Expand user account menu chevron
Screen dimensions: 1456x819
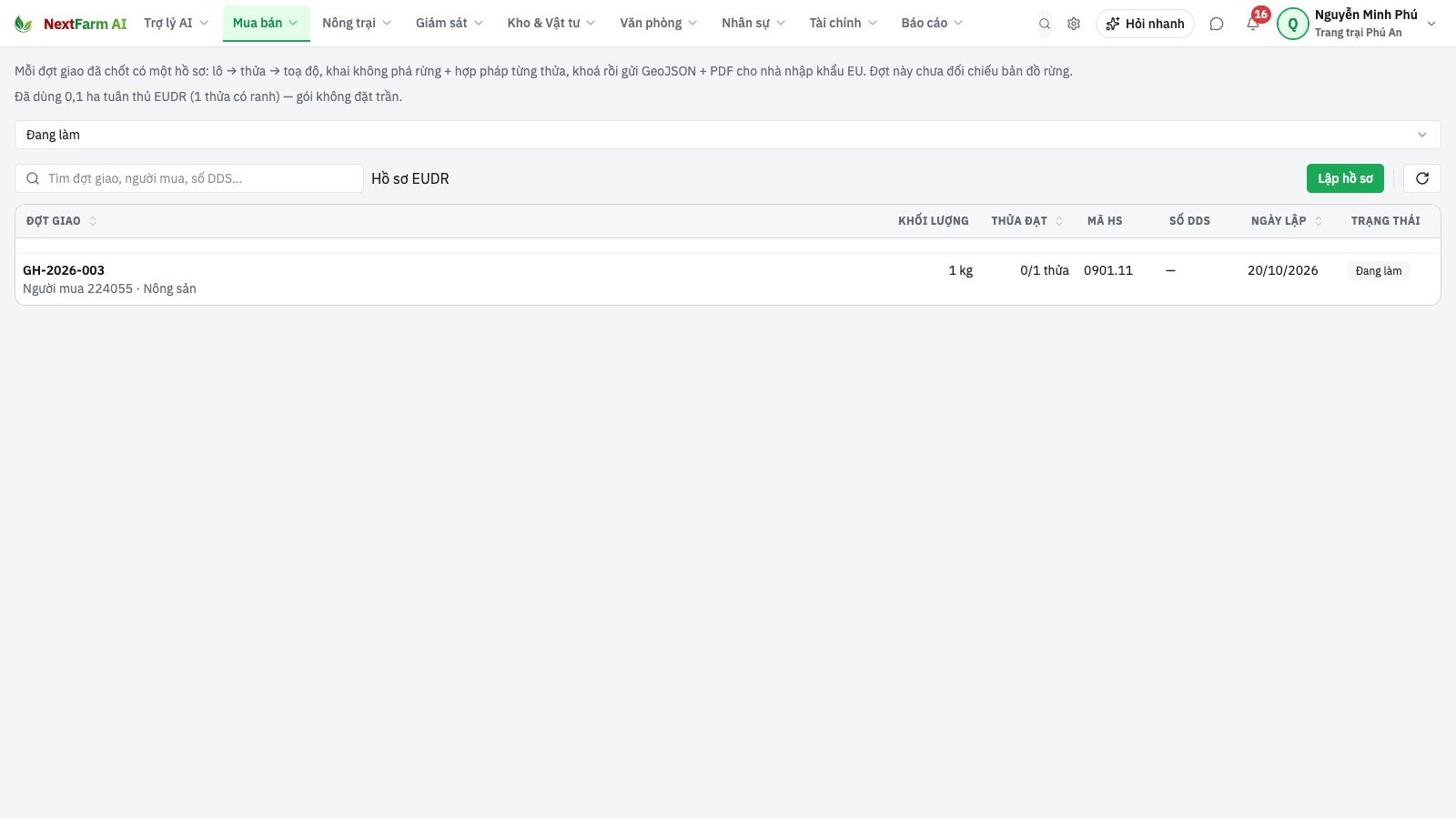coord(1431,24)
